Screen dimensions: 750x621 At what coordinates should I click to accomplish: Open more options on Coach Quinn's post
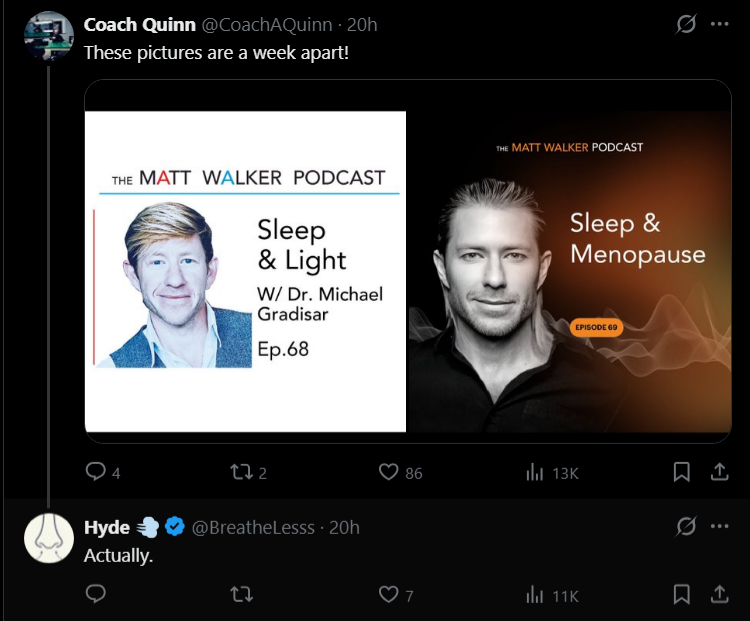(719, 25)
